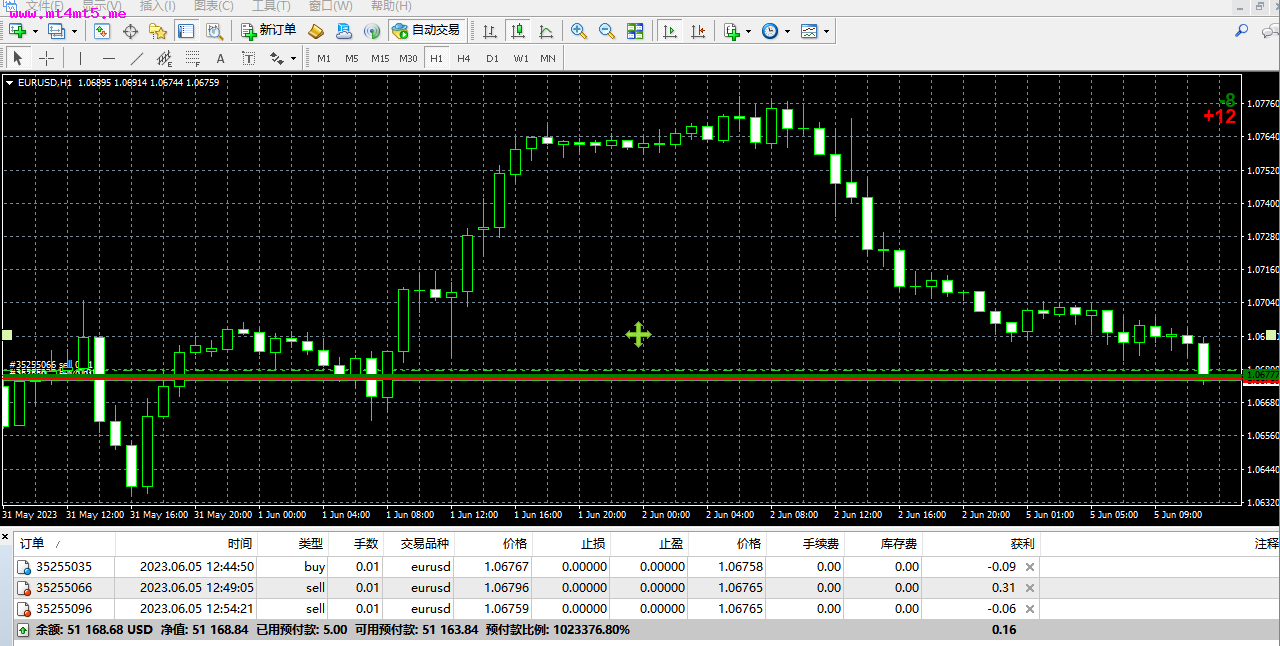This screenshot has width=1280, height=646.
Task: Expand the Arrows tool dropdown arrow
Action: point(293,58)
